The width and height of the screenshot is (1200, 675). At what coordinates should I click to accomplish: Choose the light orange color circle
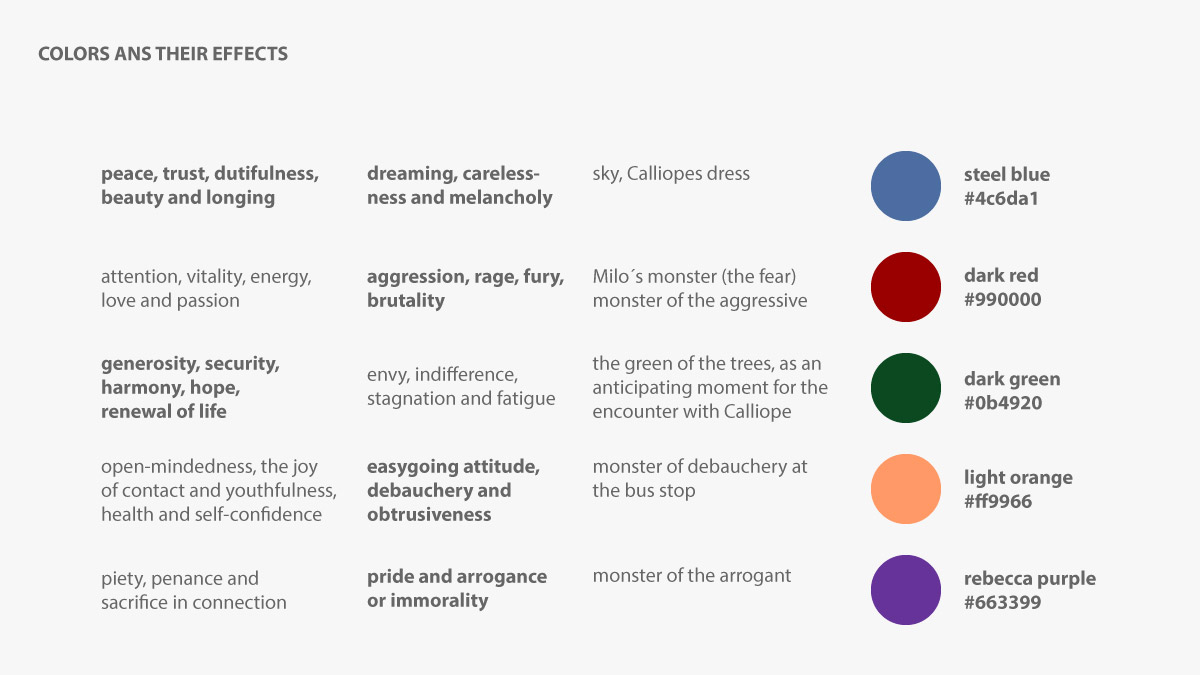click(906, 489)
